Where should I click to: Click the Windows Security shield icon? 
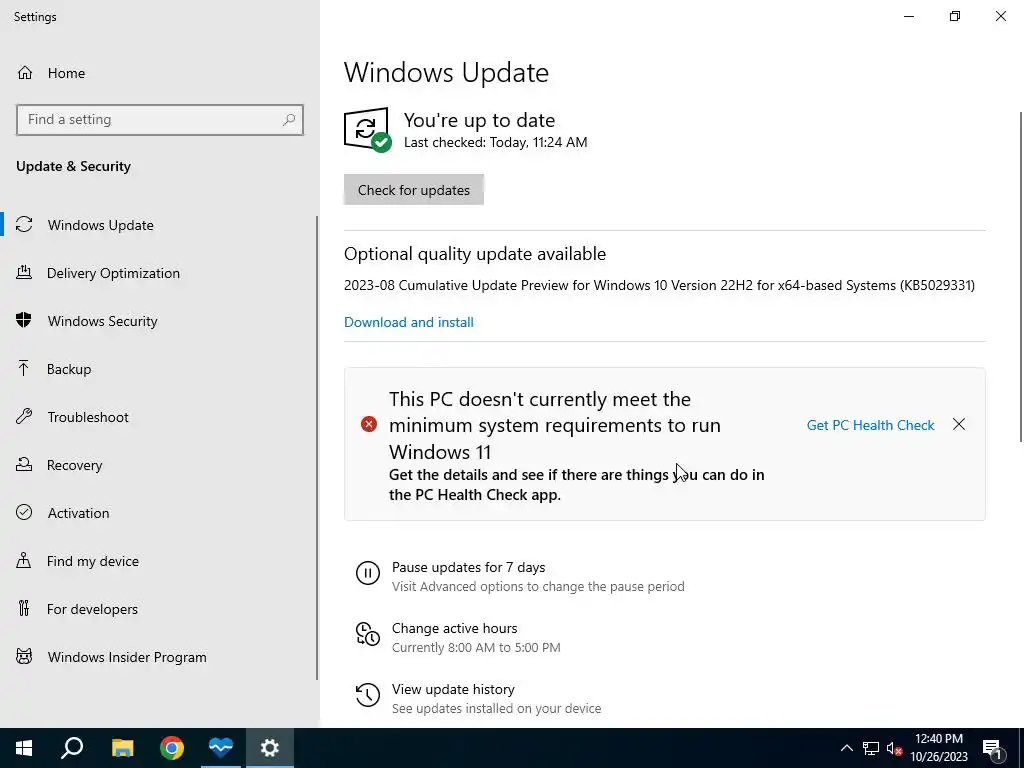coord(24,321)
